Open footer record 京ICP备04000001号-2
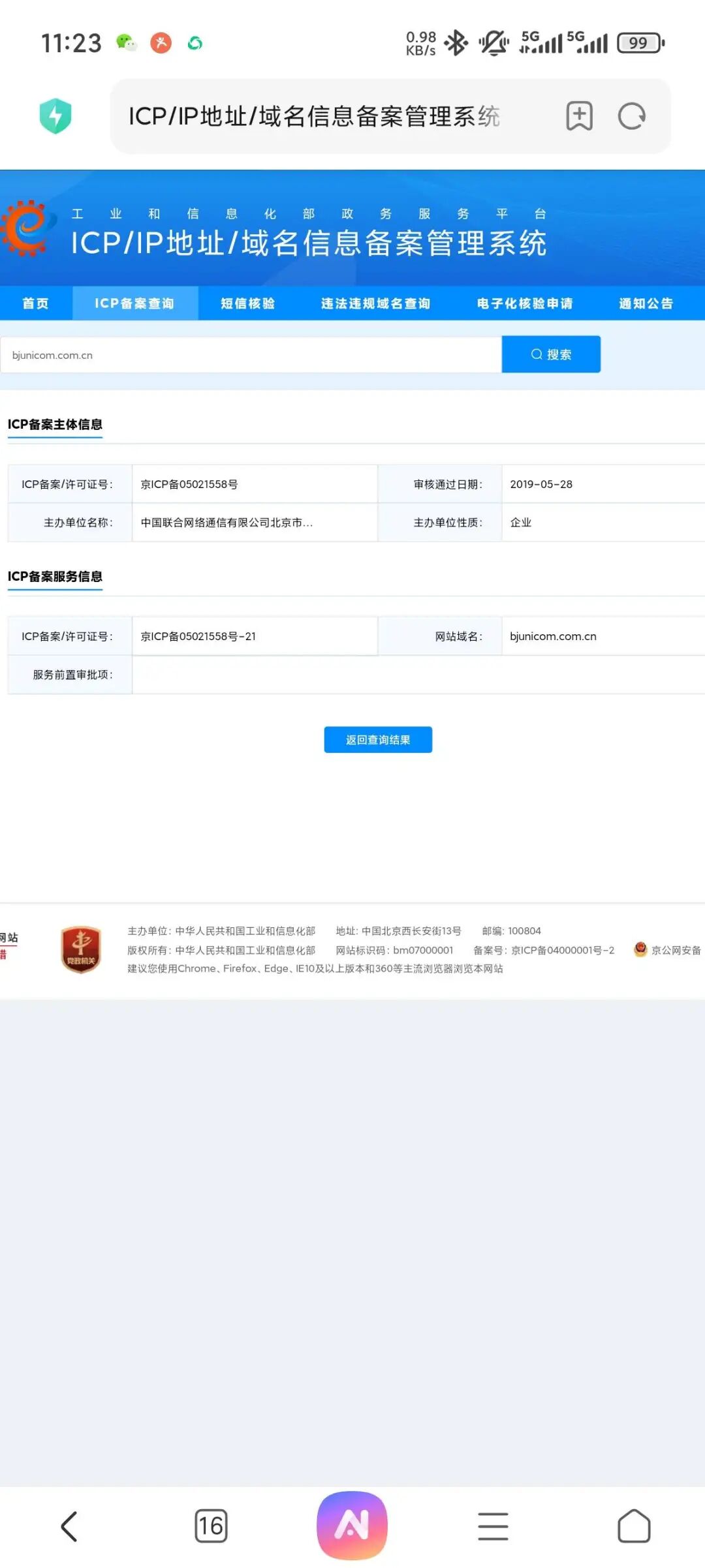 [563, 950]
